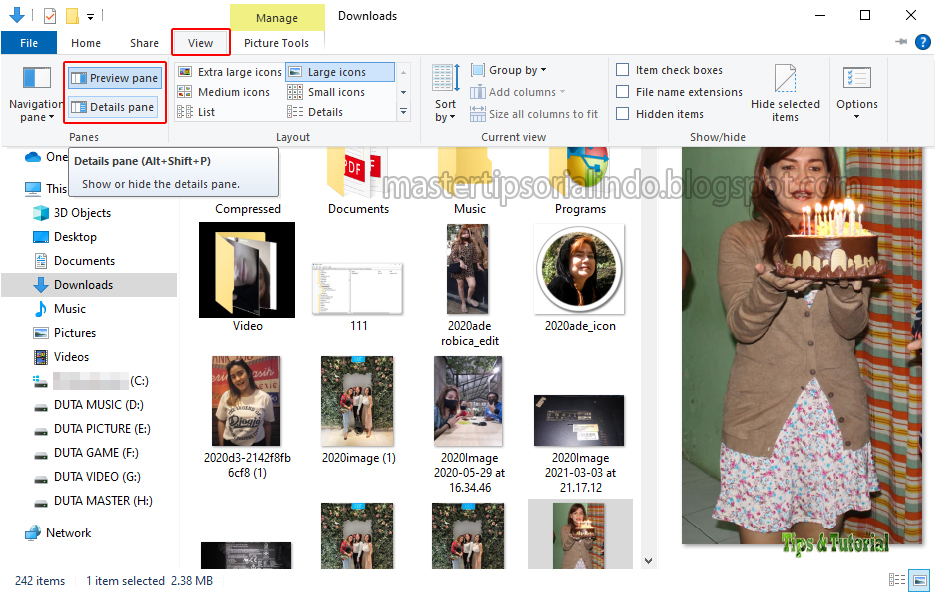Open the Picture Tools Manage tab
The image size is (935, 593).
277,17
